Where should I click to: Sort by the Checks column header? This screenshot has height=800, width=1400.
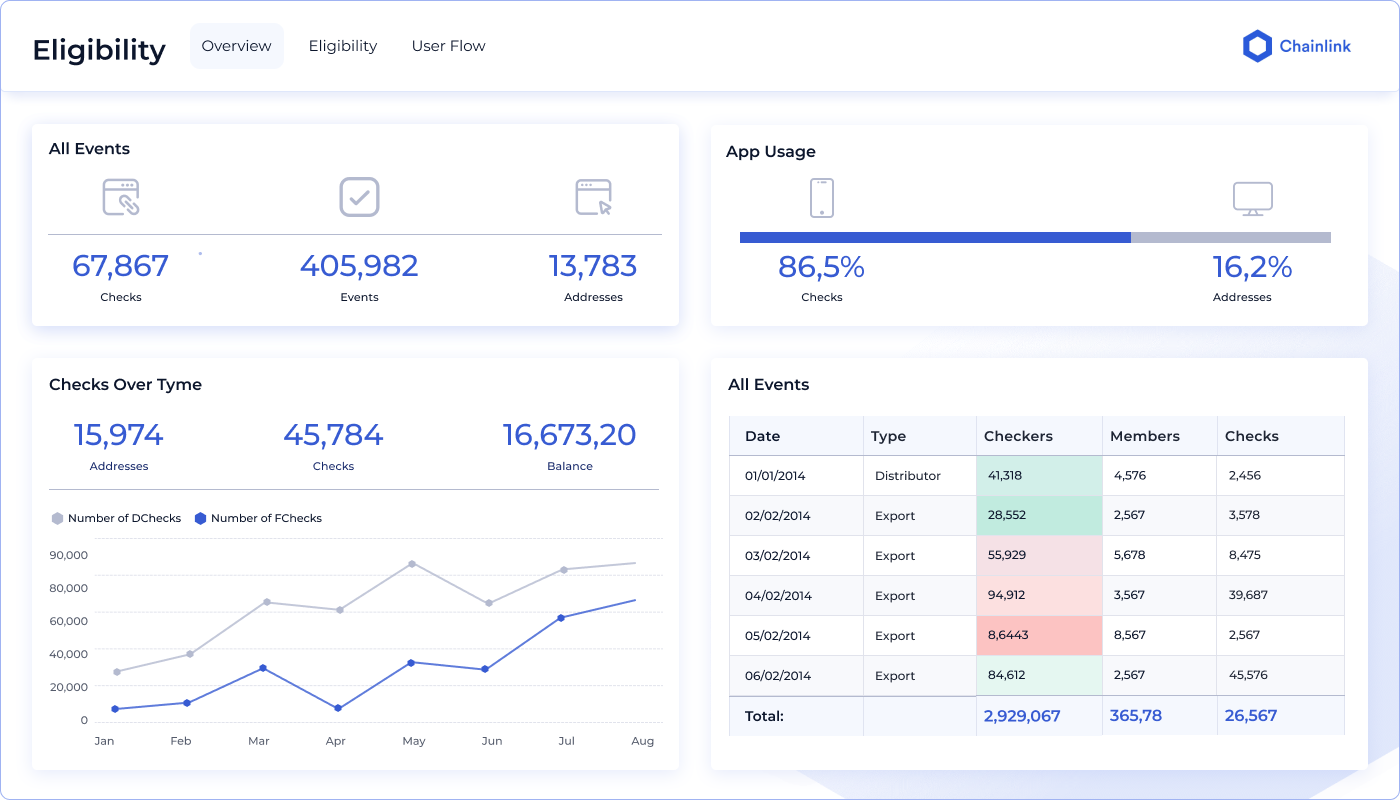tap(1281, 436)
